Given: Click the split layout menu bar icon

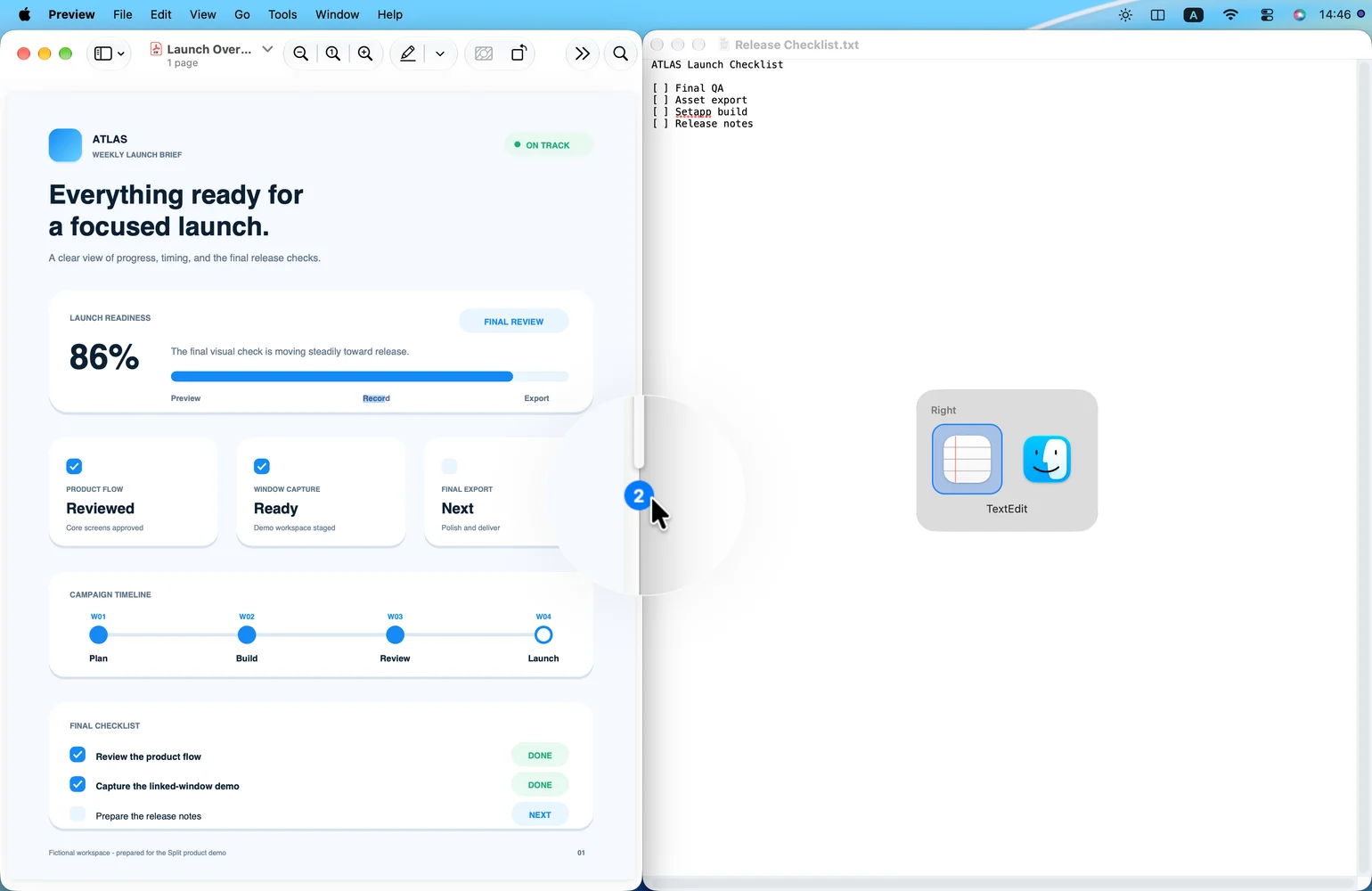Looking at the screenshot, I should (1157, 14).
